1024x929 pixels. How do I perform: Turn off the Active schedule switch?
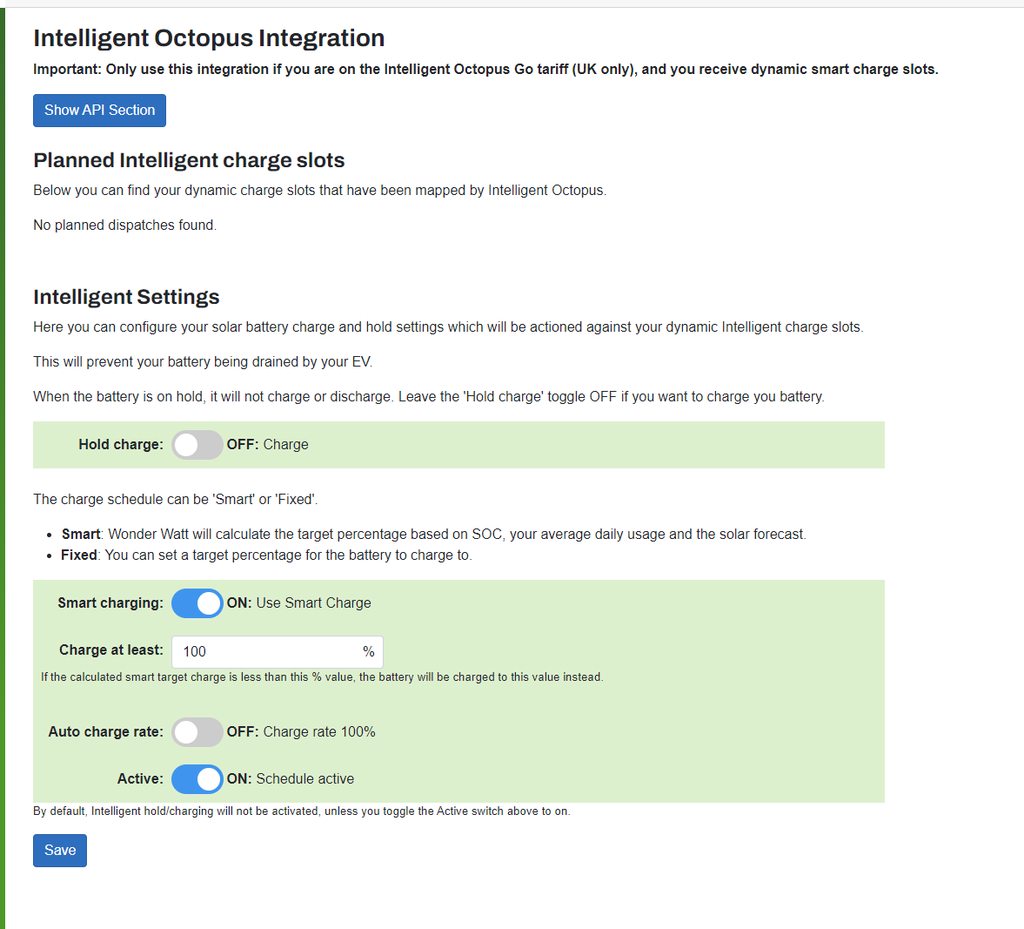click(x=197, y=779)
